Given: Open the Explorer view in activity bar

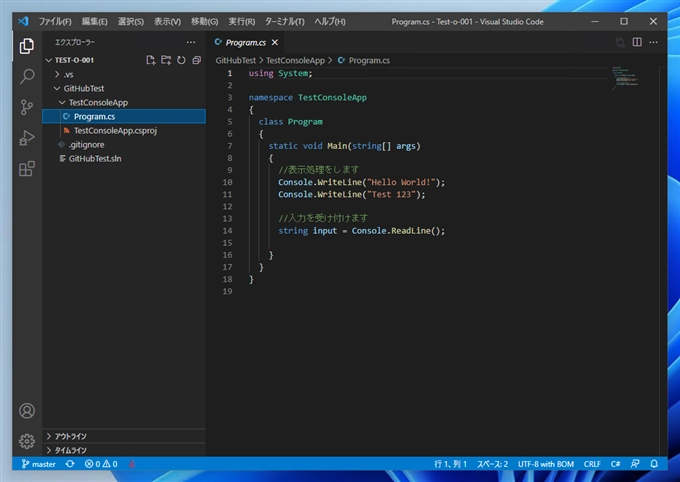Looking at the screenshot, I should [26, 46].
